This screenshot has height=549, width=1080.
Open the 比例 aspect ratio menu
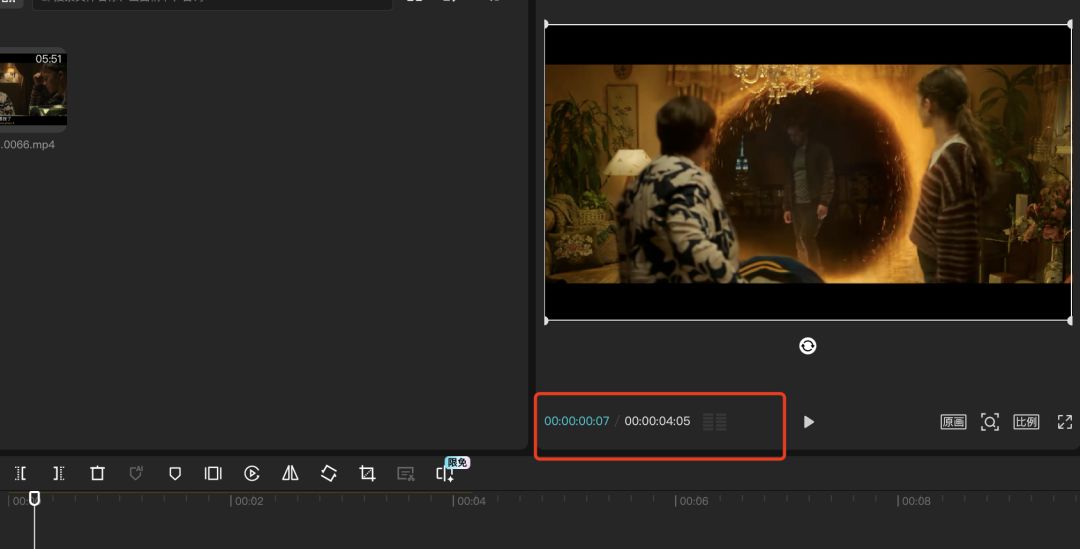click(x=1026, y=422)
